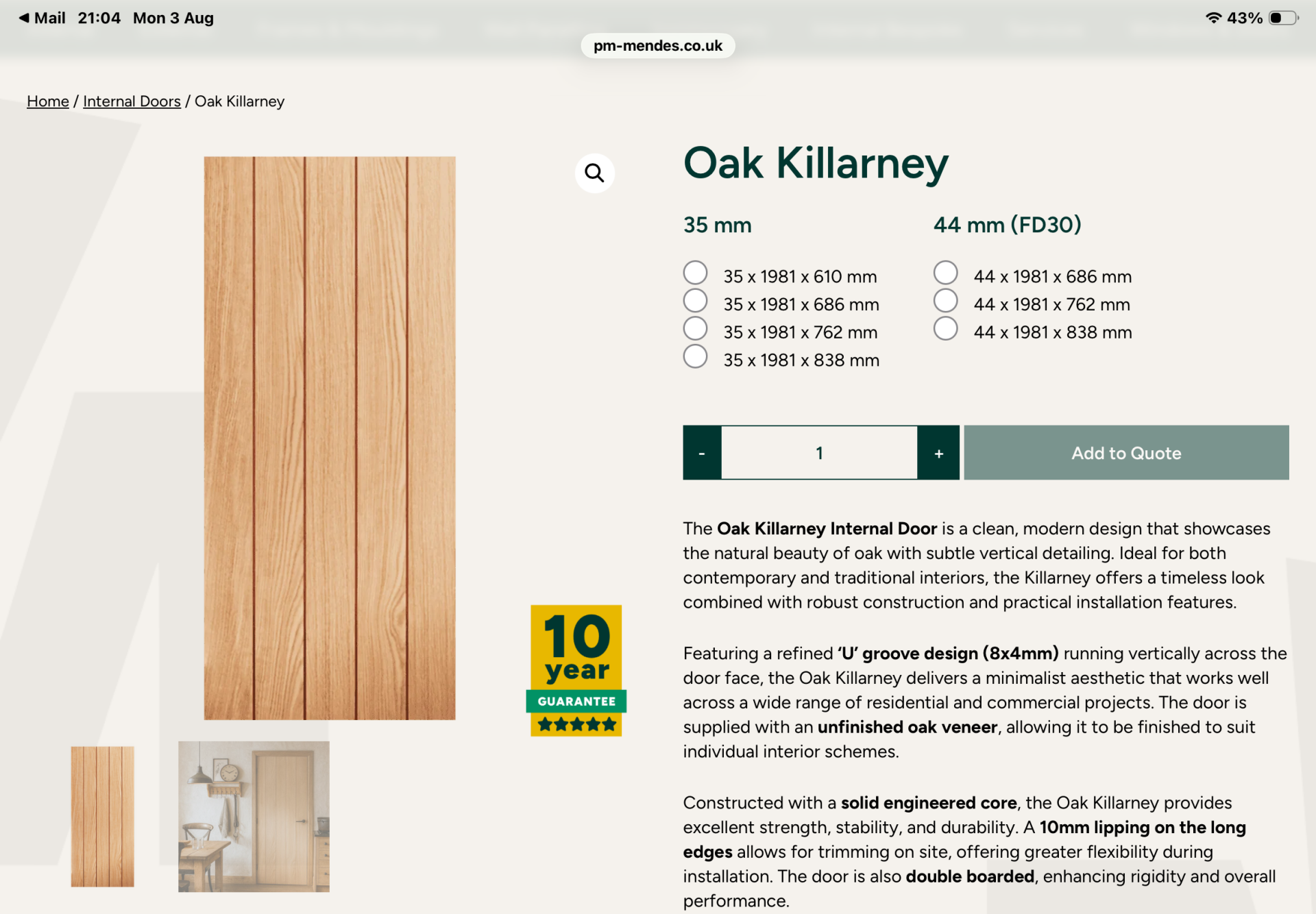Select the room scene thumbnail image
The height and width of the screenshot is (914, 1316).
[254, 817]
